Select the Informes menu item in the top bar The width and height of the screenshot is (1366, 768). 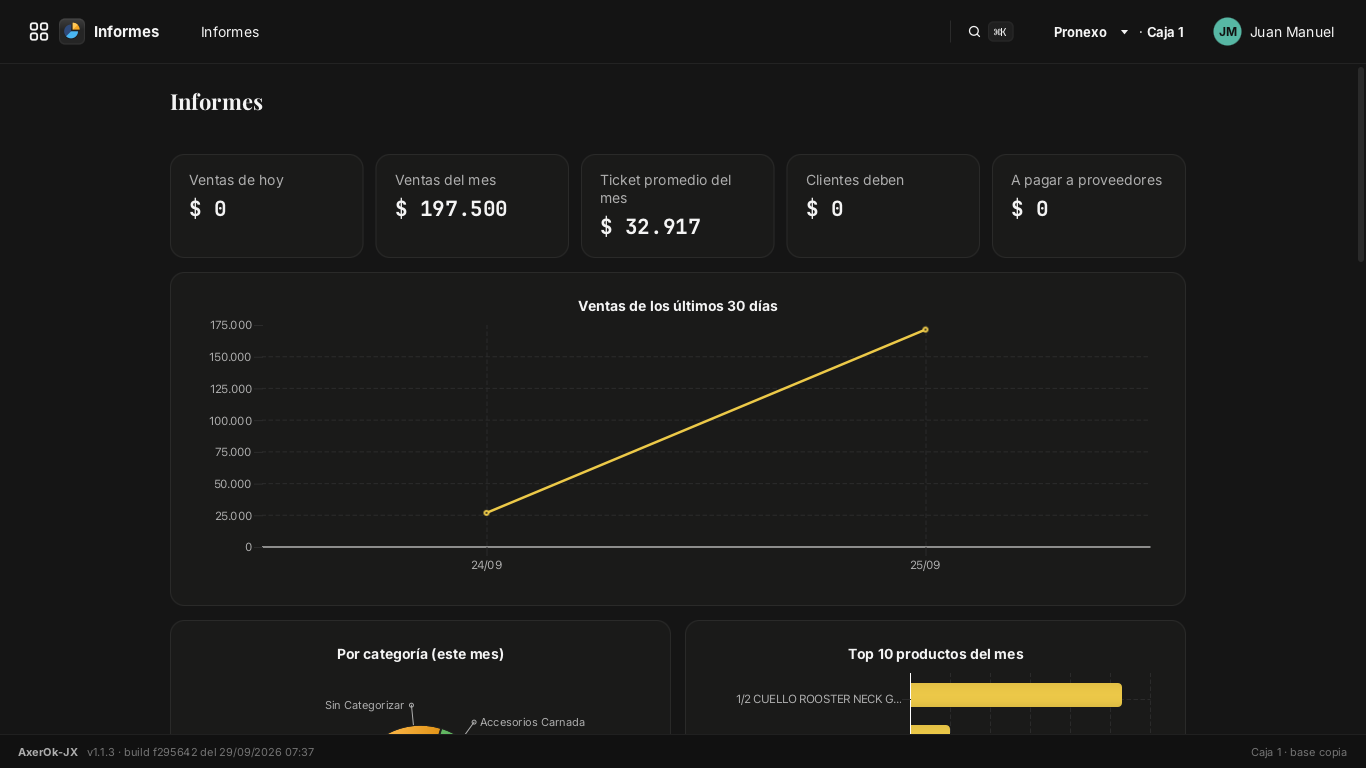pos(230,32)
